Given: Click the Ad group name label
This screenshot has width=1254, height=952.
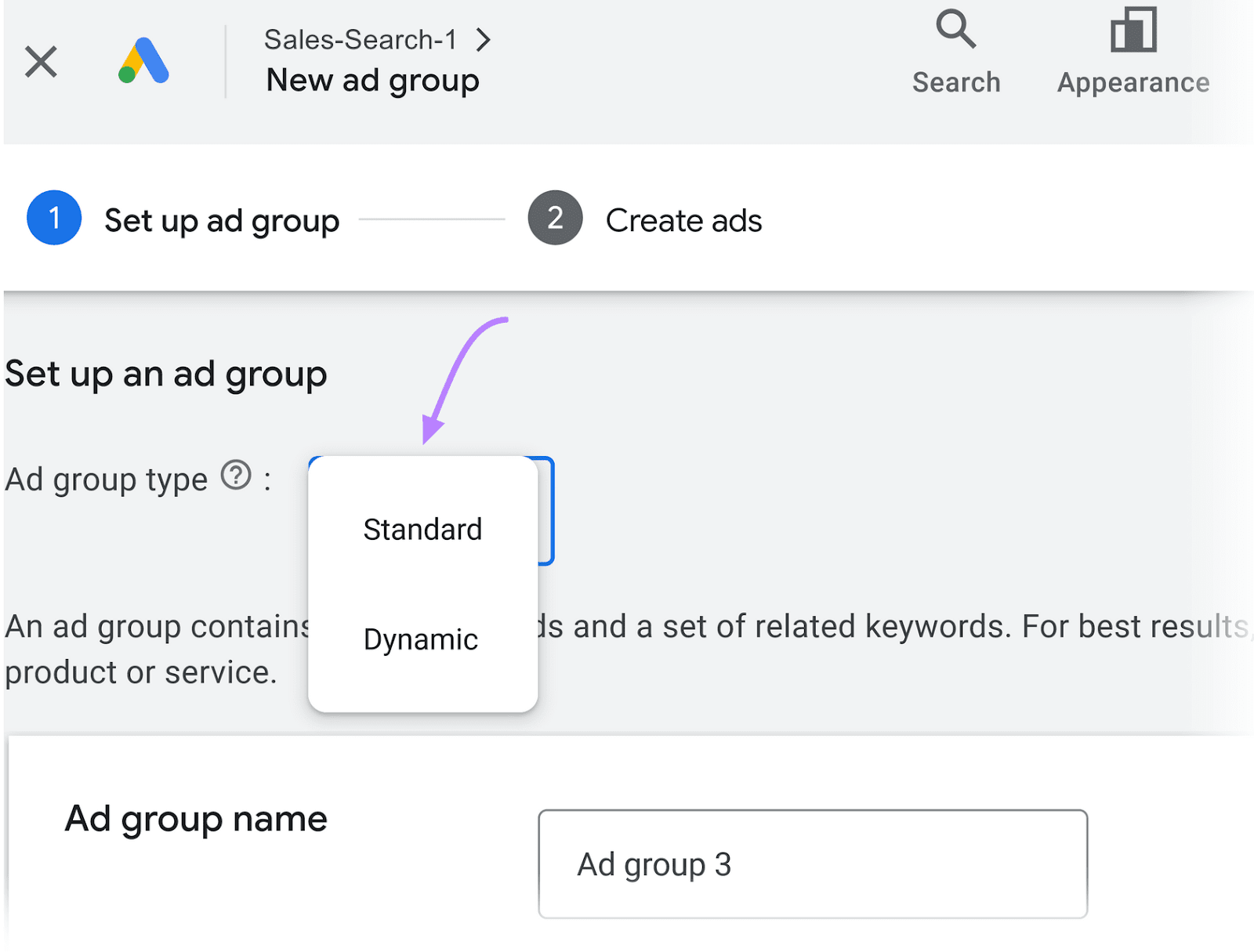Looking at the screenshot, I should (196, 820).
